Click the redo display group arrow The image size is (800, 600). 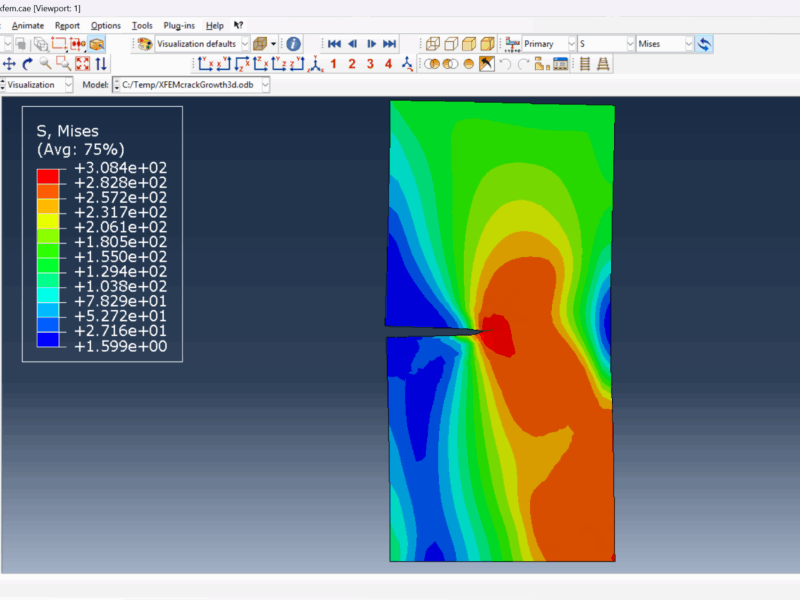[x=523, y=64]
